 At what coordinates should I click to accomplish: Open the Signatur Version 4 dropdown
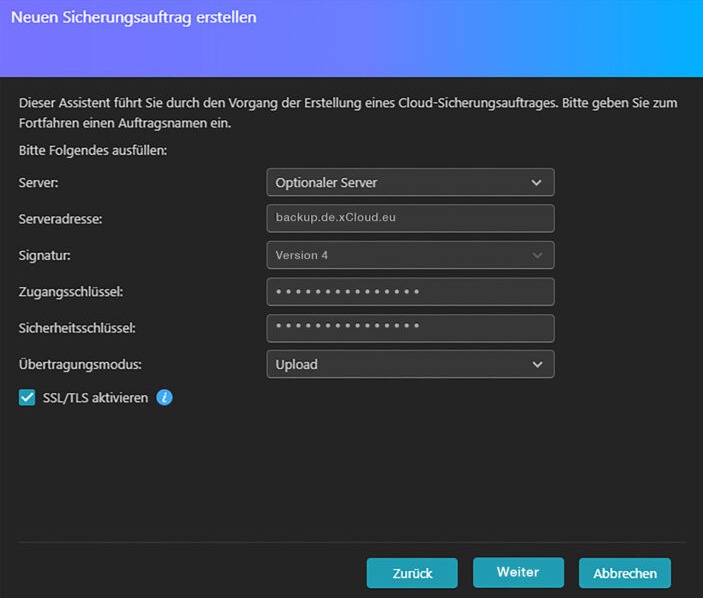(410, 255)
